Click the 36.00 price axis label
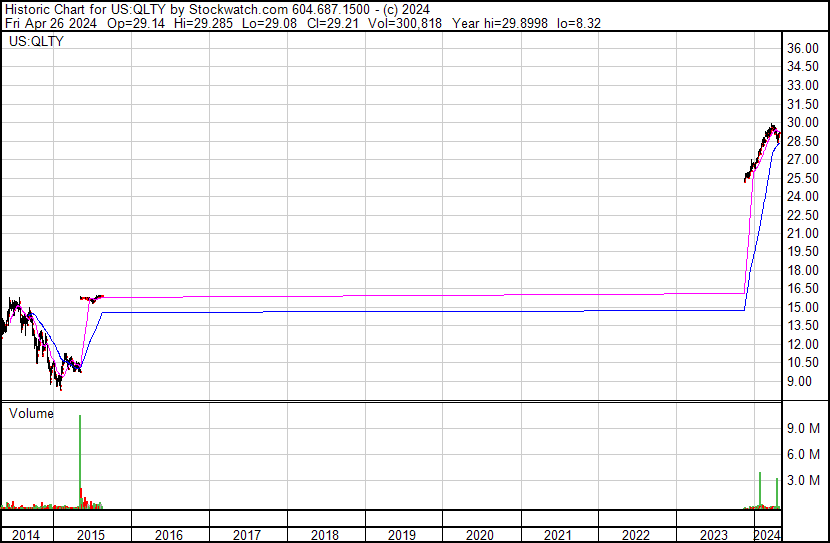Viewport: 830px width, 543px height. tap(804, 48)
